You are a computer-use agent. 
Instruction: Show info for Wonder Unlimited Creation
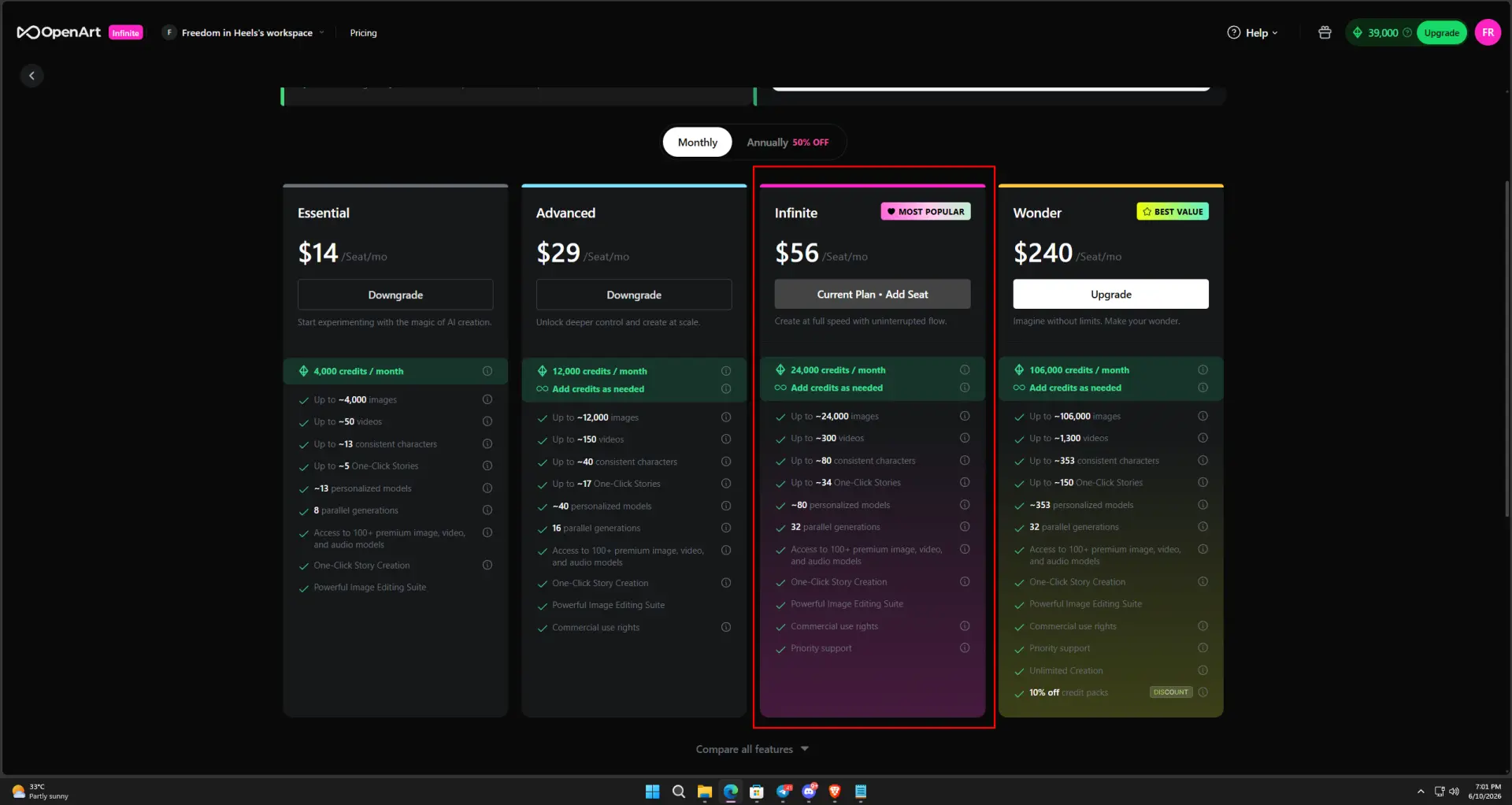click(1203, 670)
